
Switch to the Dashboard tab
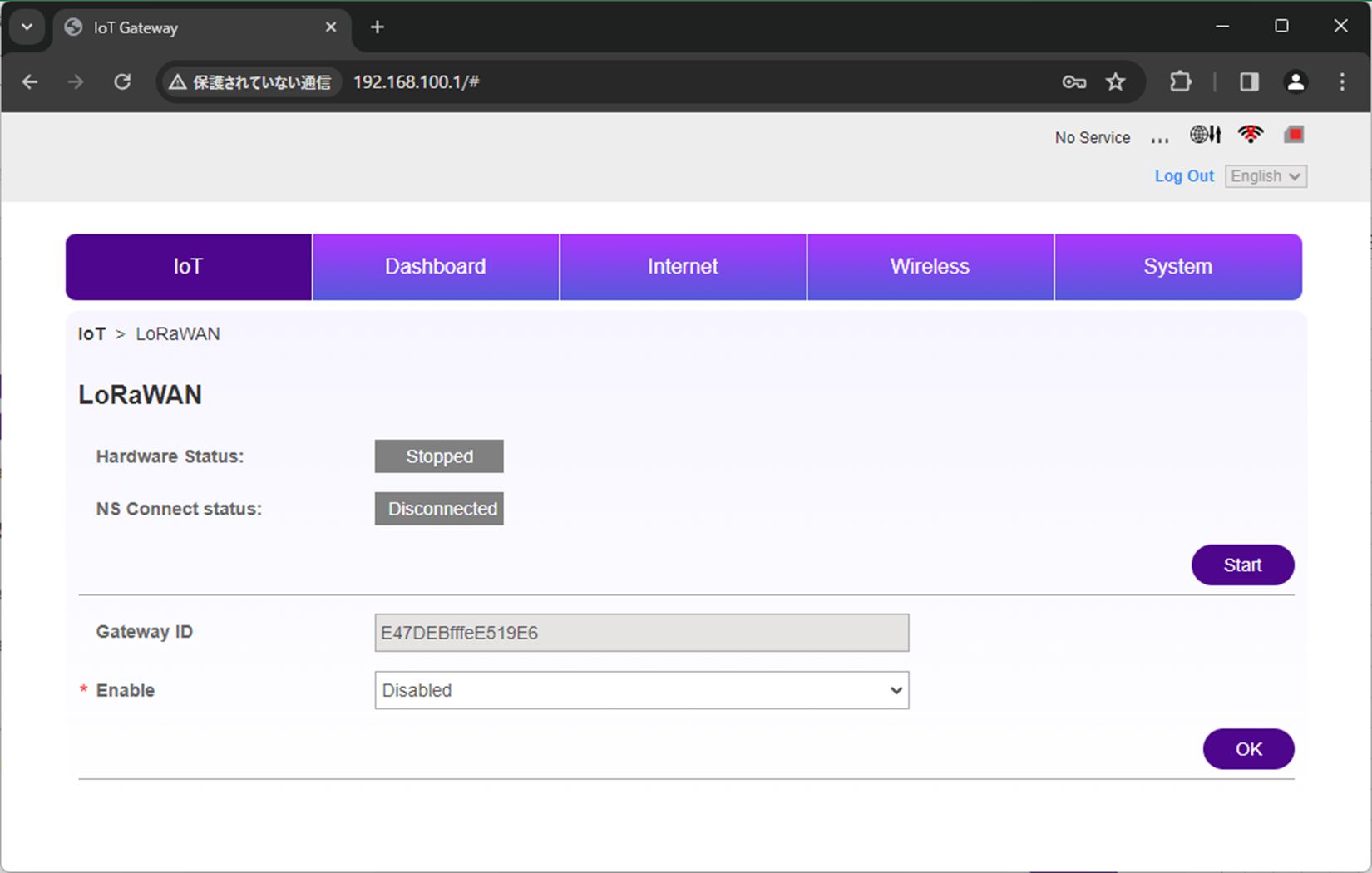coord(435,267)
